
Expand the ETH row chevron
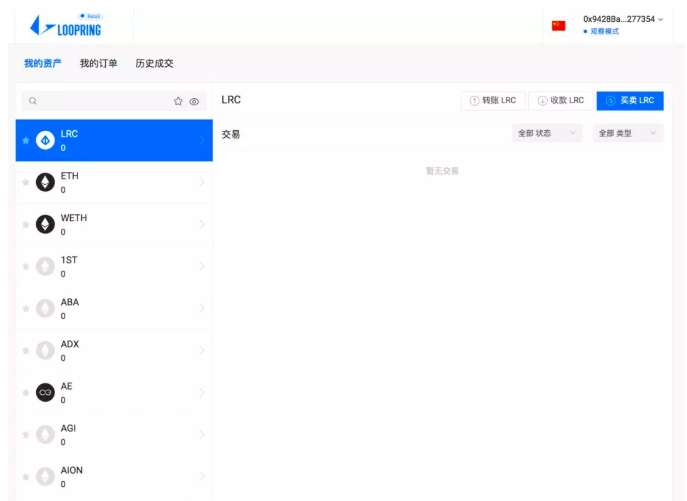click(x=202, y=182)
